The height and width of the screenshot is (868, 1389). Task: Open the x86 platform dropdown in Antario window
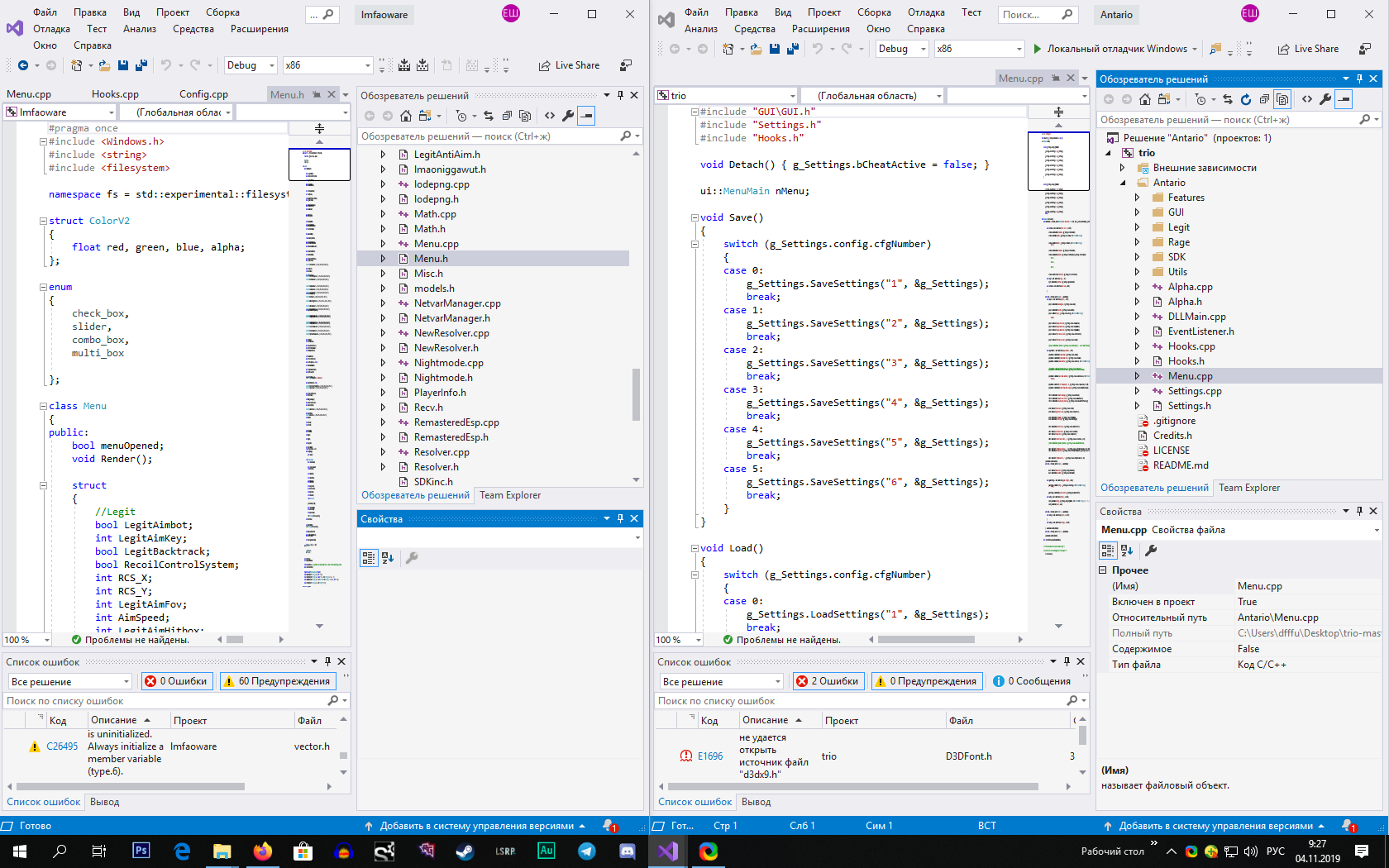[x=980, y=49]
